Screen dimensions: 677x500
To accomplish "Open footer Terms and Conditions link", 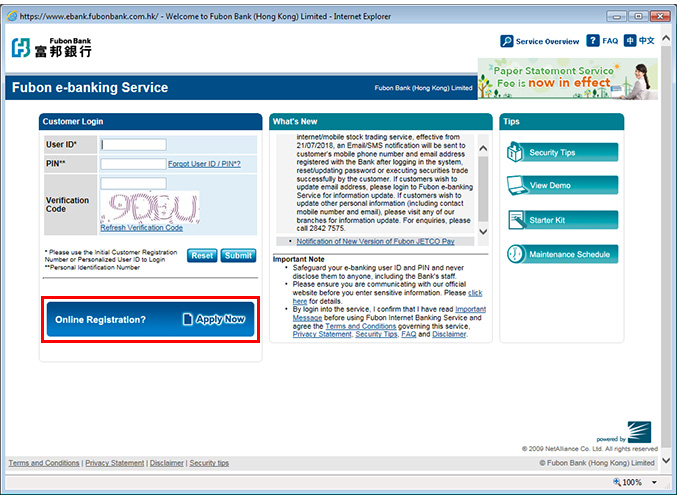I will coord(44,463).
